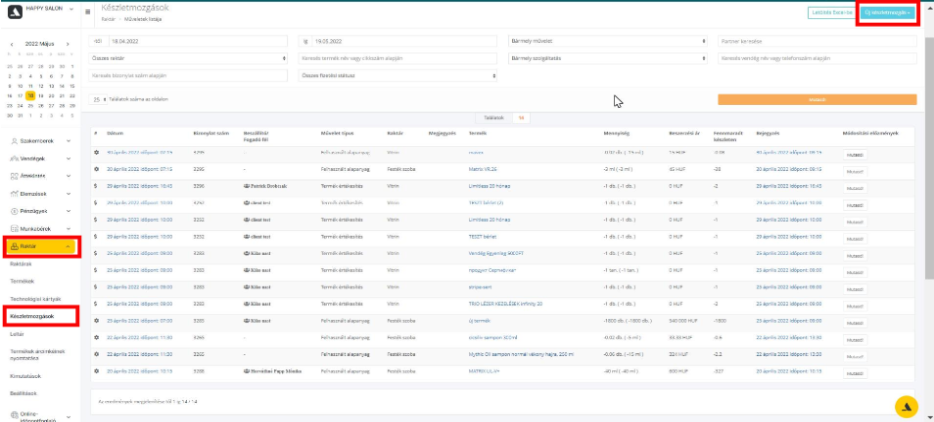Click Mutasd button in MATRIX LILA+ row
The height and width of the screenshot is (422, 934).
pos(854,373)
